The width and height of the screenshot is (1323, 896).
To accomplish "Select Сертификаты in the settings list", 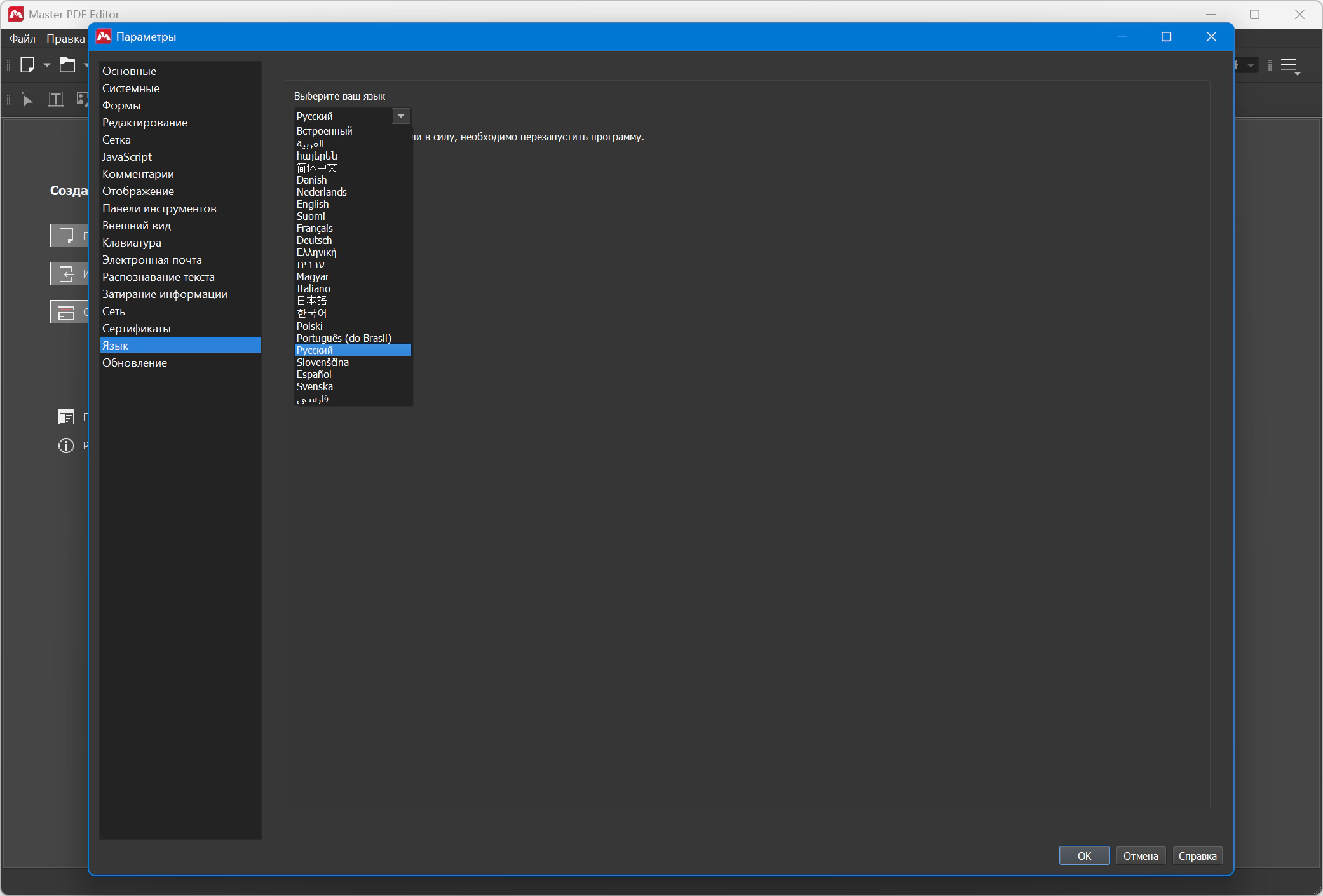I will pyautogui.click(x=137, y=329).
